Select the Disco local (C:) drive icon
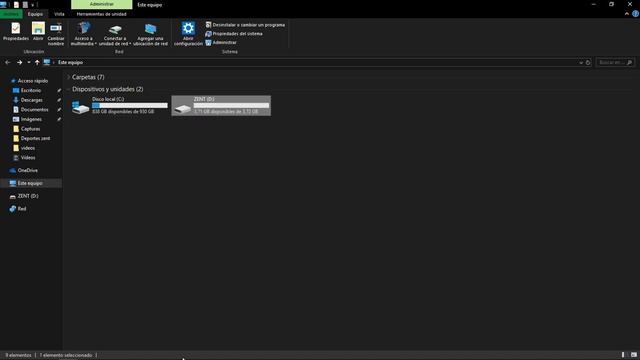The image size is (640, 360). coord(80,107)
